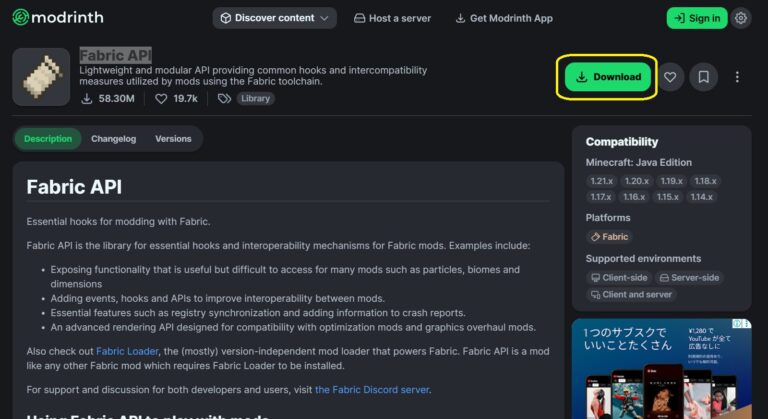Image resolution: width=768 pixels, height=419 pixels.
Task: Click the Client-side environment tag
Action: pos(618,278)
